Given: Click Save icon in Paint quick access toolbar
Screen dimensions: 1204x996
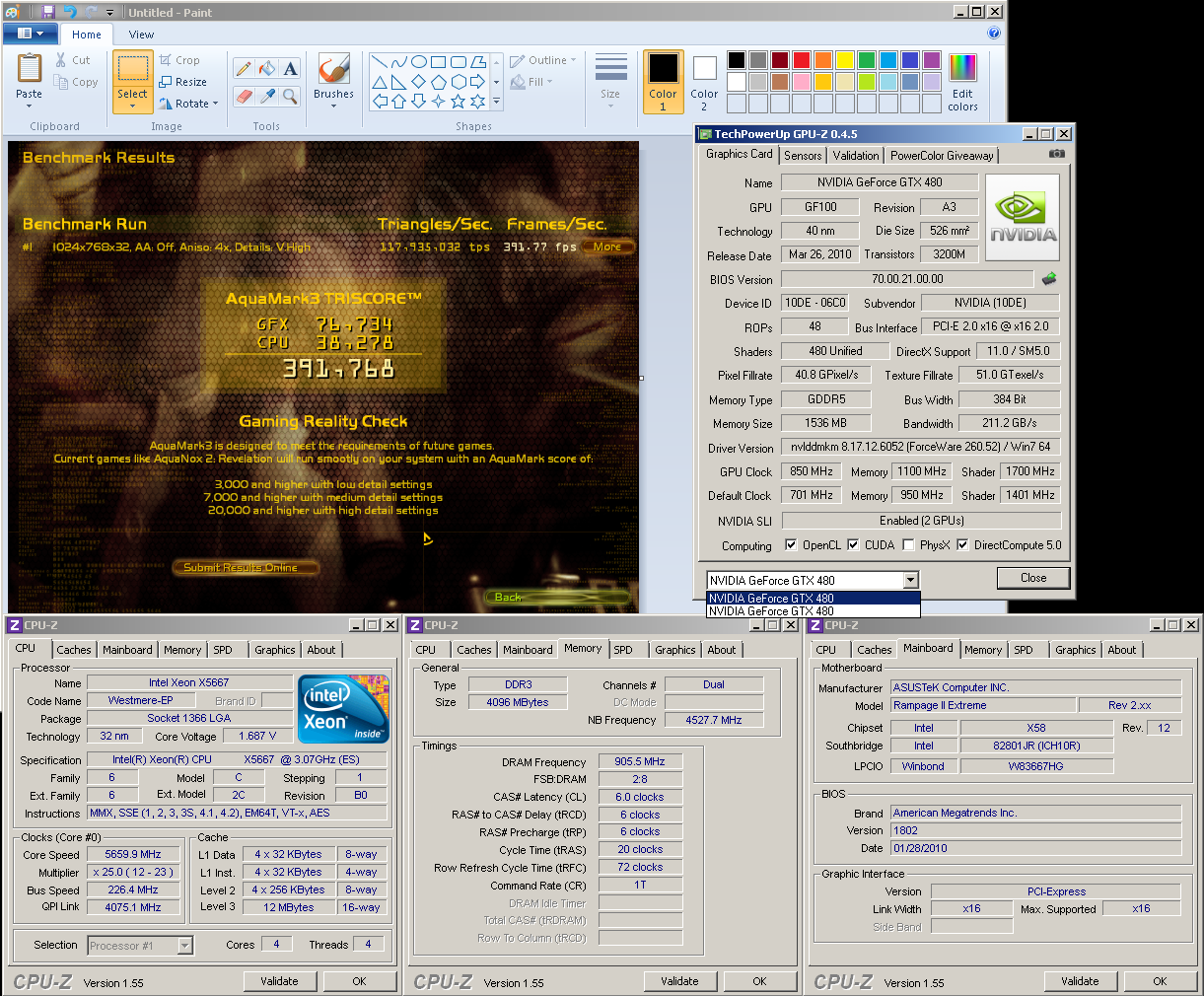Looking at the screenshot, I should pos(46,12).
